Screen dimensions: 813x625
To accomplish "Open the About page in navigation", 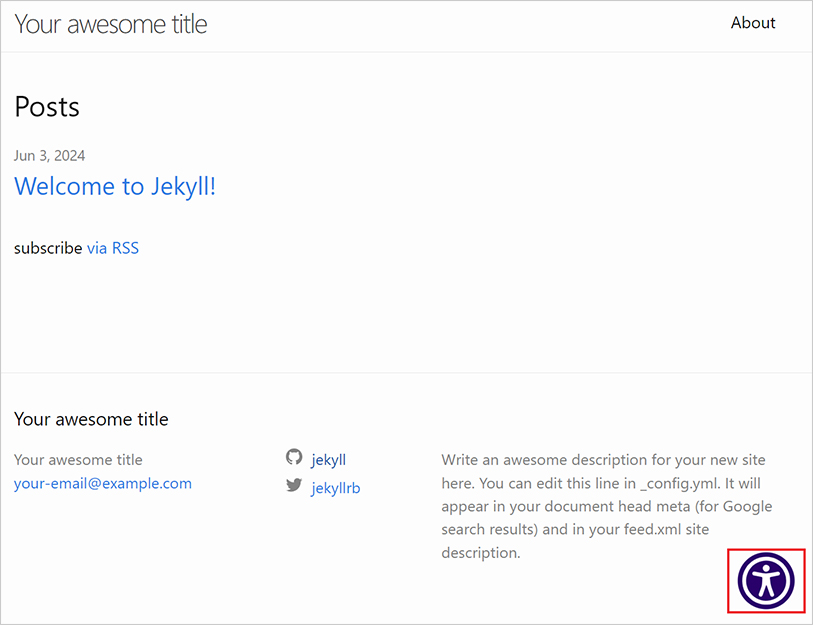I will [753, 23].
